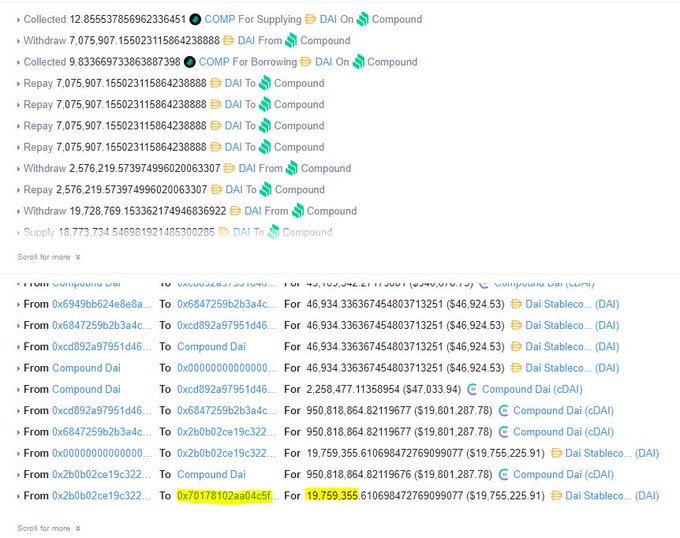Expand the Withdraw 7,075,907 DAI row arrow
Screen dimensions: 680x538
18,41
